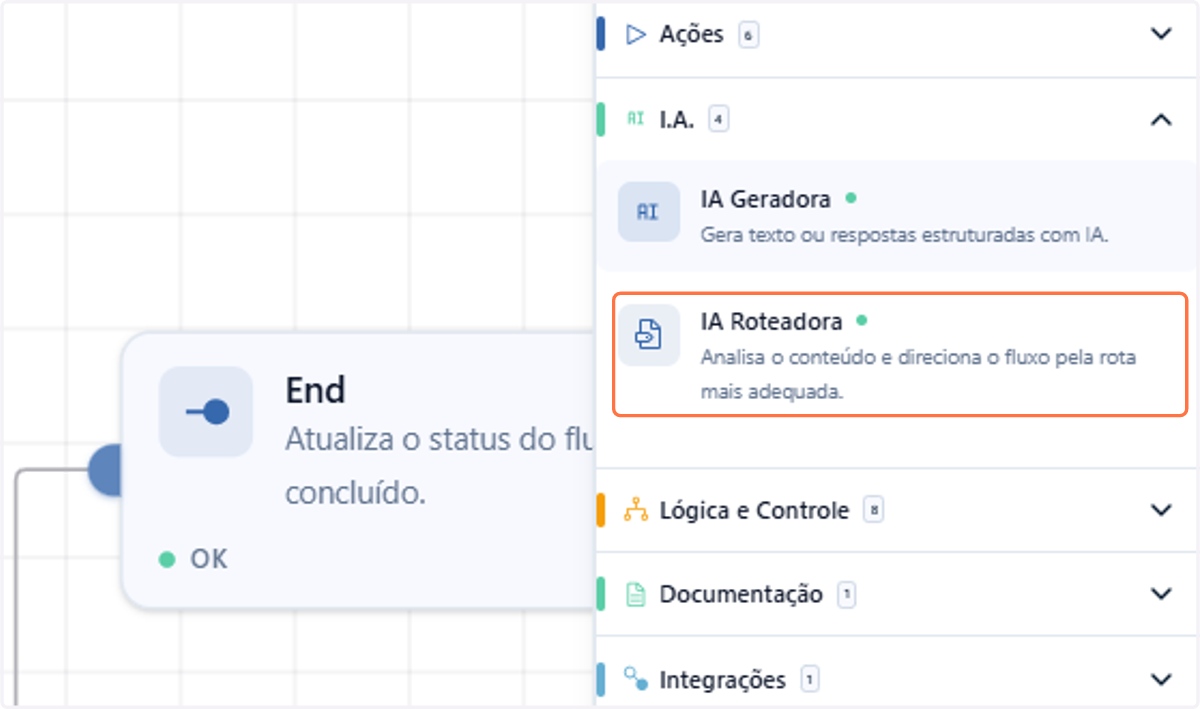This screenshot has height=709, width=1200.
Task: Open the Ações category label
Action: coord(691,35)
